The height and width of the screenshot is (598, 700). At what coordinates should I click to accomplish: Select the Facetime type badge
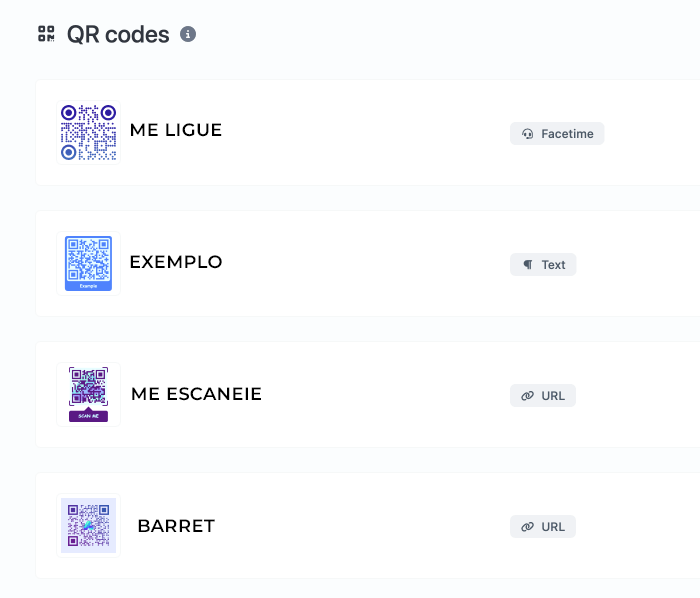click(557, 133)
